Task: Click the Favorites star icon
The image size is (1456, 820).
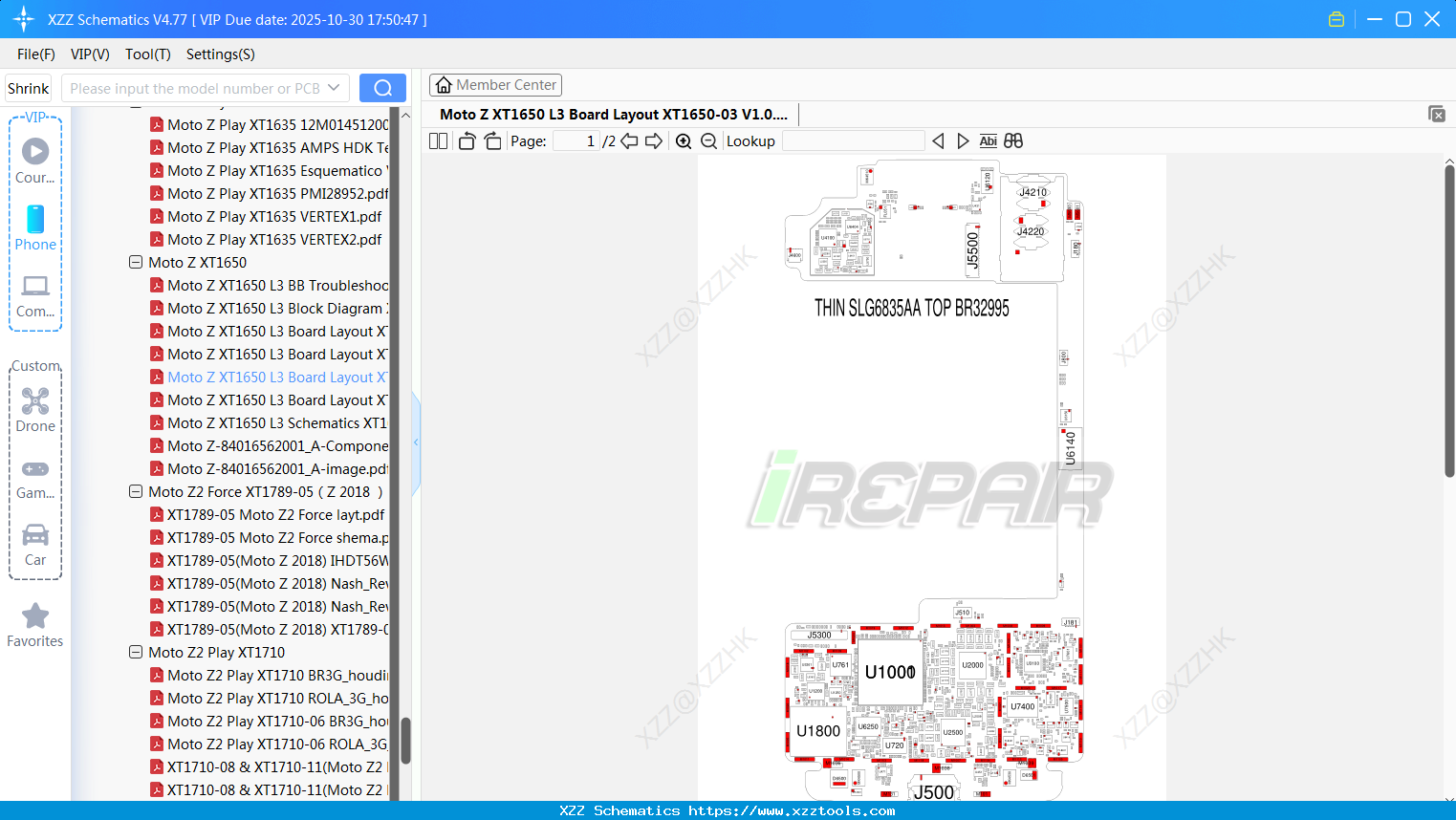Action: (35, 616)
